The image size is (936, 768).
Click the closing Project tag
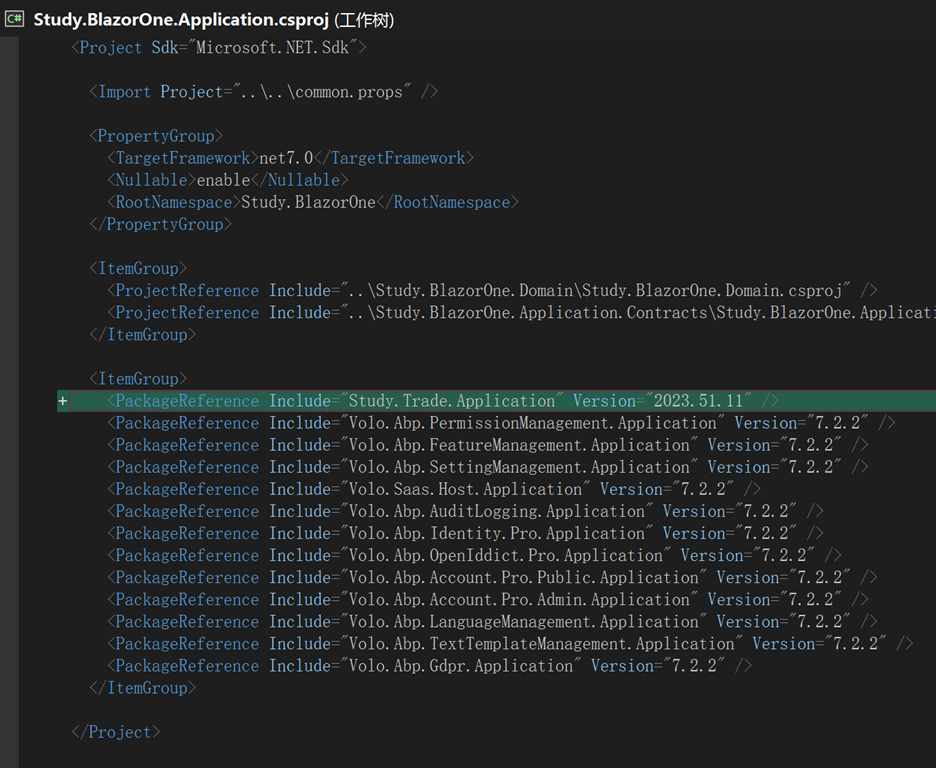click(116, 732)
